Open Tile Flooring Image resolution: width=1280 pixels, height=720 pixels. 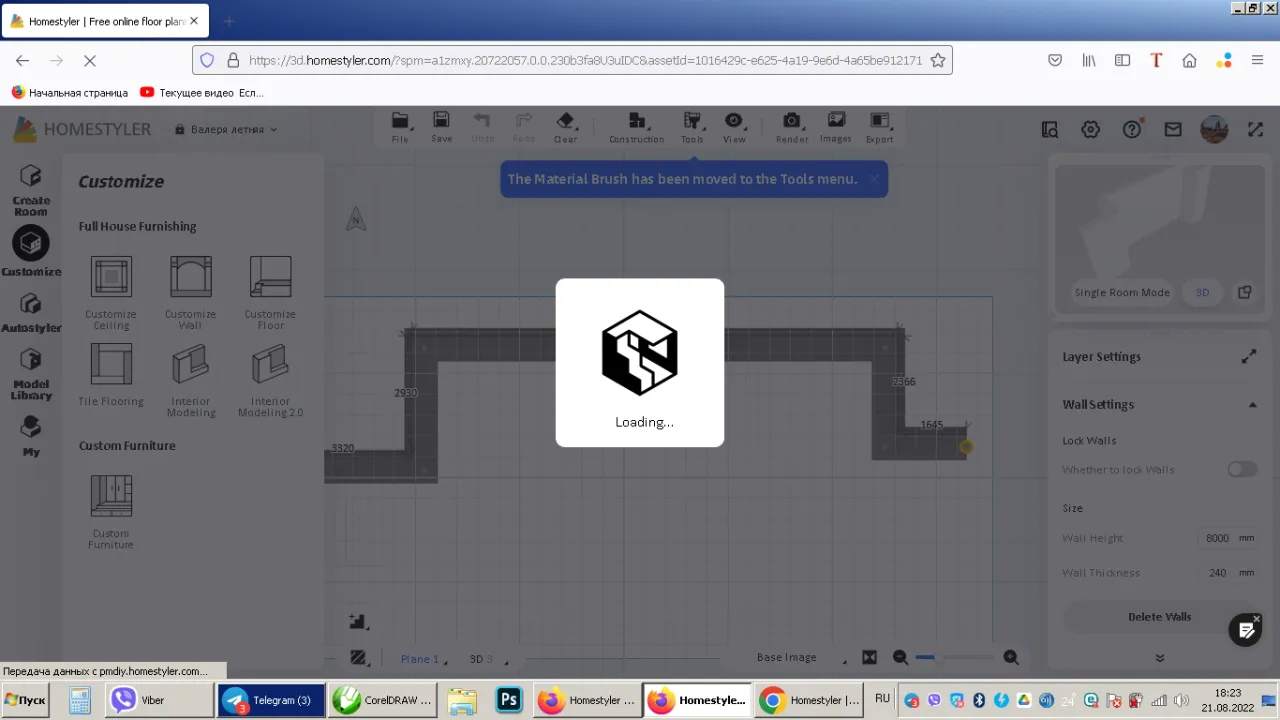(x=111, y=365)
